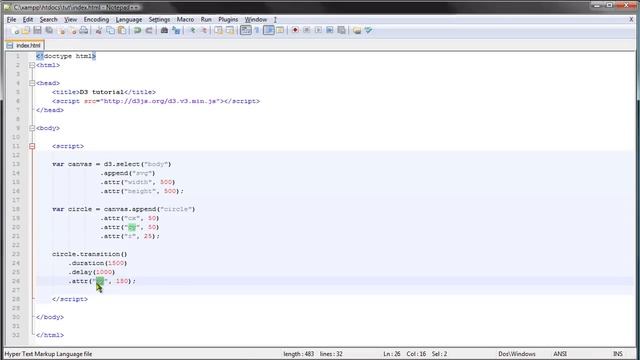The width and height of the screenshot is (640, 360).
Task: Click the Close All toolbar icon
Action: pyautogui.click(x=73, y=30)
